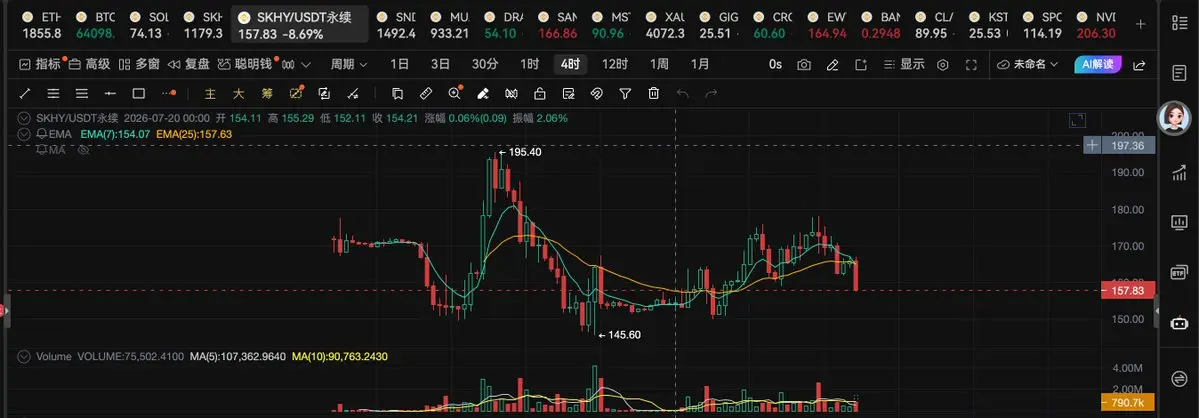1199x418 pixels.
Task: Expand the chart pane with corner icon
Action: pos(1077,120)
